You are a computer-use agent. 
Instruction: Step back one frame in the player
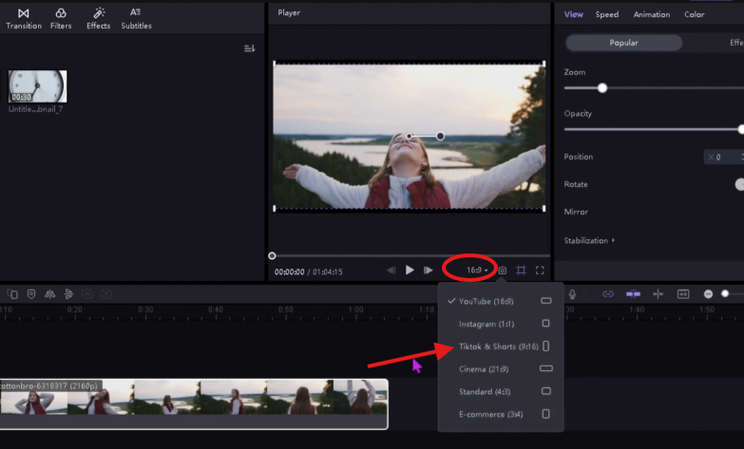[x=391, y=270]
